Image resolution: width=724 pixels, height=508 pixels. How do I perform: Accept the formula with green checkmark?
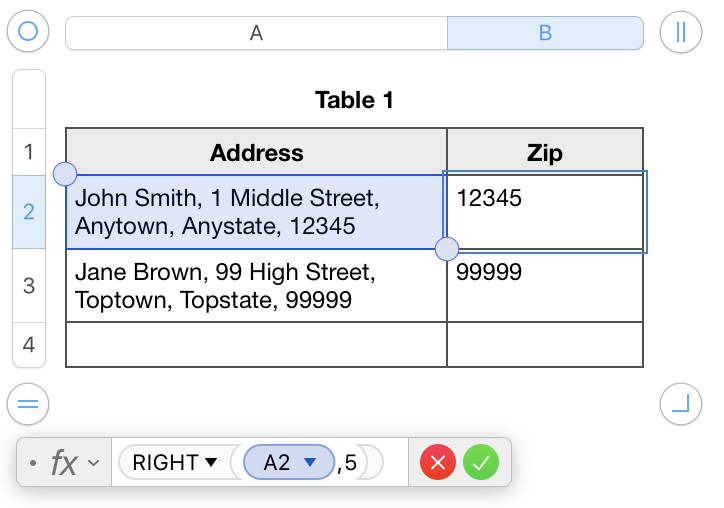coord(481,463)
